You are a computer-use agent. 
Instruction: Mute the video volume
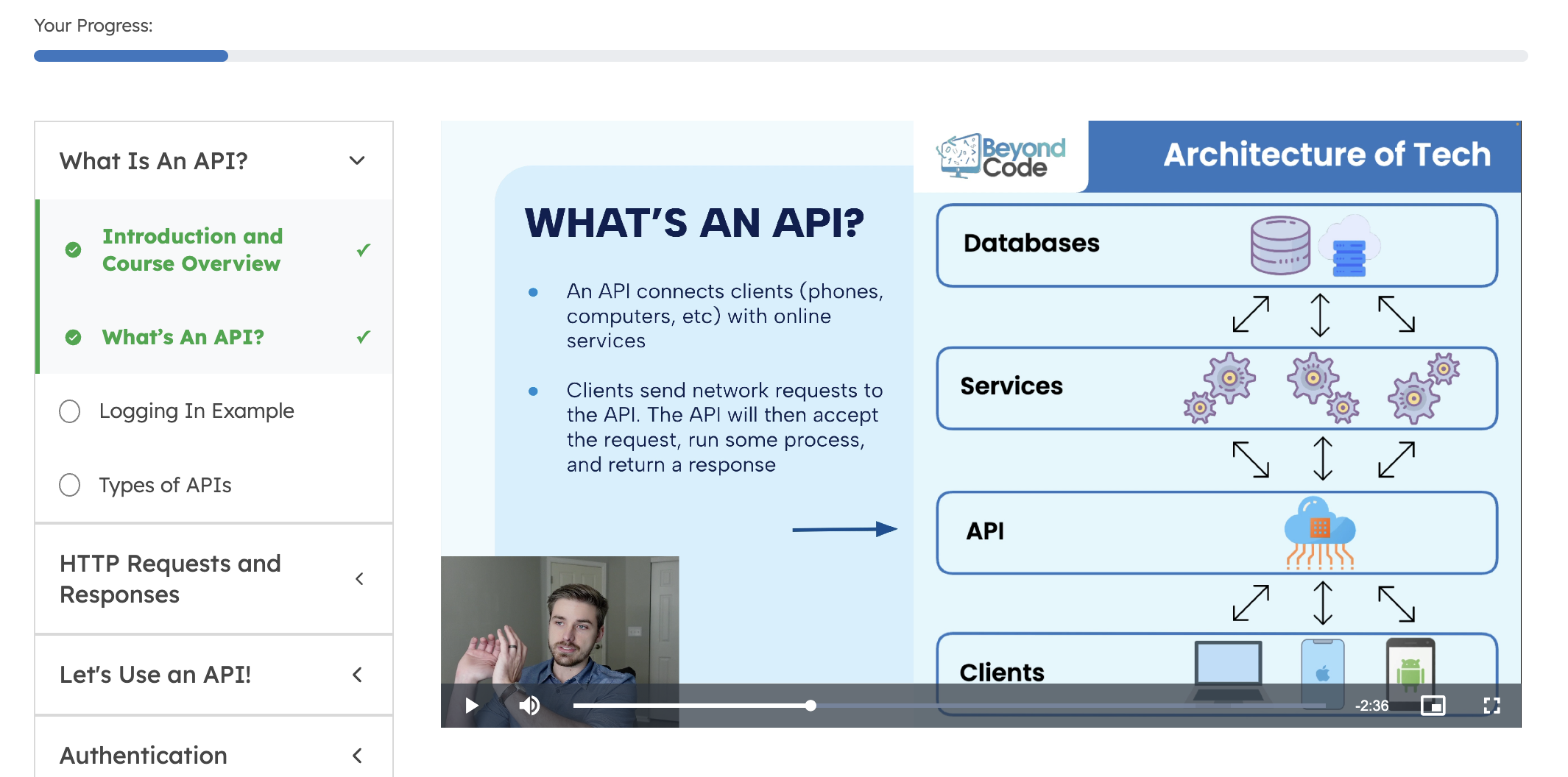point(529,706)
